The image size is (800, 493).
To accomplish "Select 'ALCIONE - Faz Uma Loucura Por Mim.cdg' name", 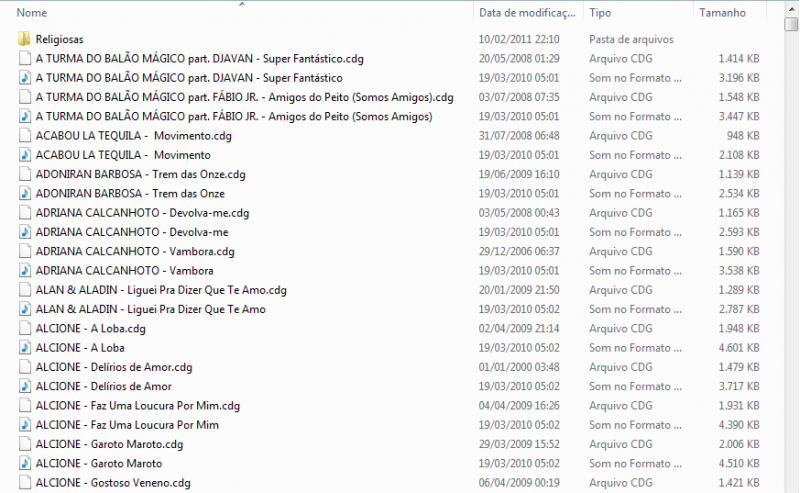I will click(x=138, y=406).
